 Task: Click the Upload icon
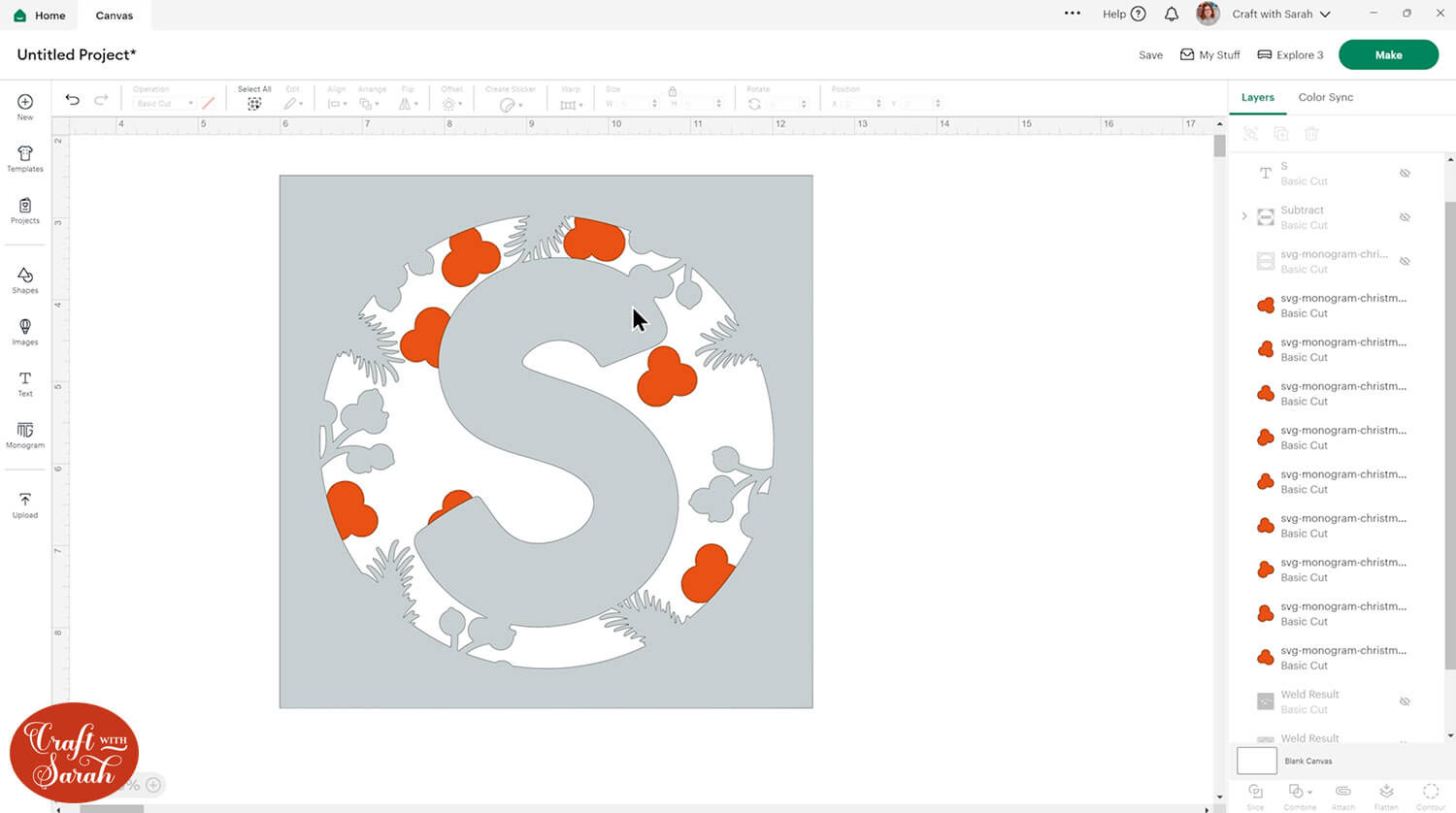pos(25,504)
